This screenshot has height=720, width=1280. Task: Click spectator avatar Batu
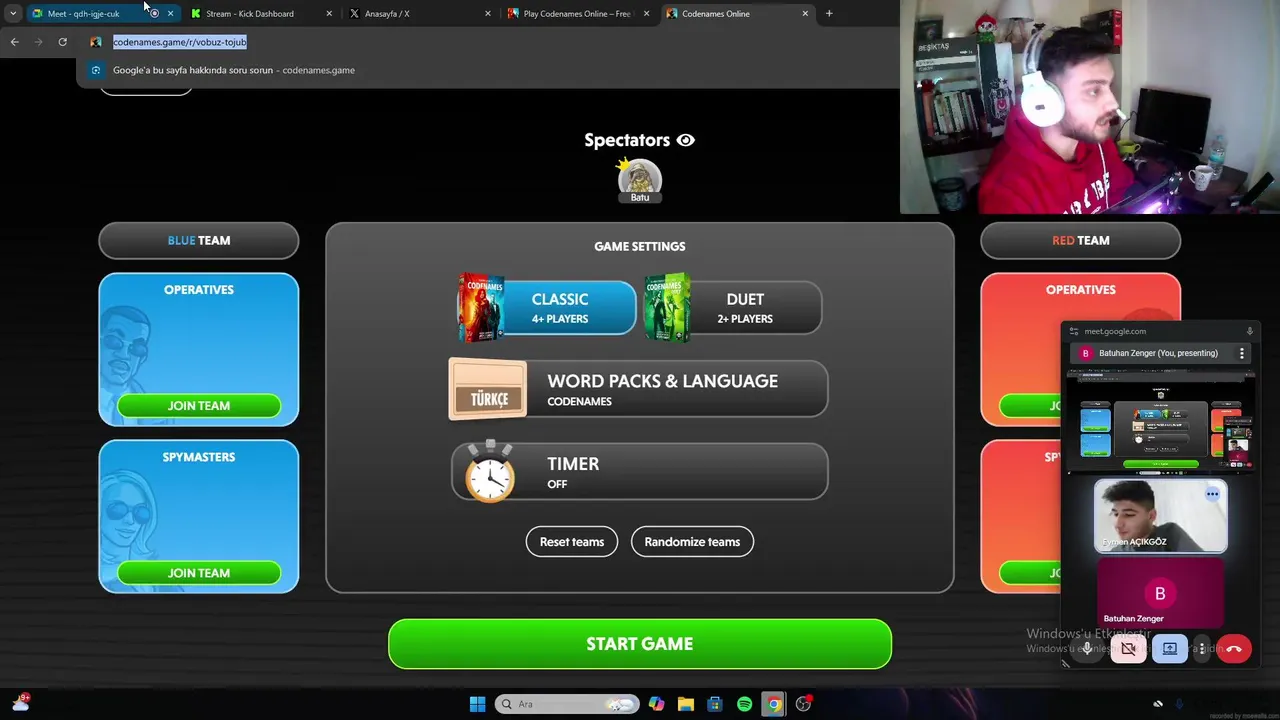point(640,178)
